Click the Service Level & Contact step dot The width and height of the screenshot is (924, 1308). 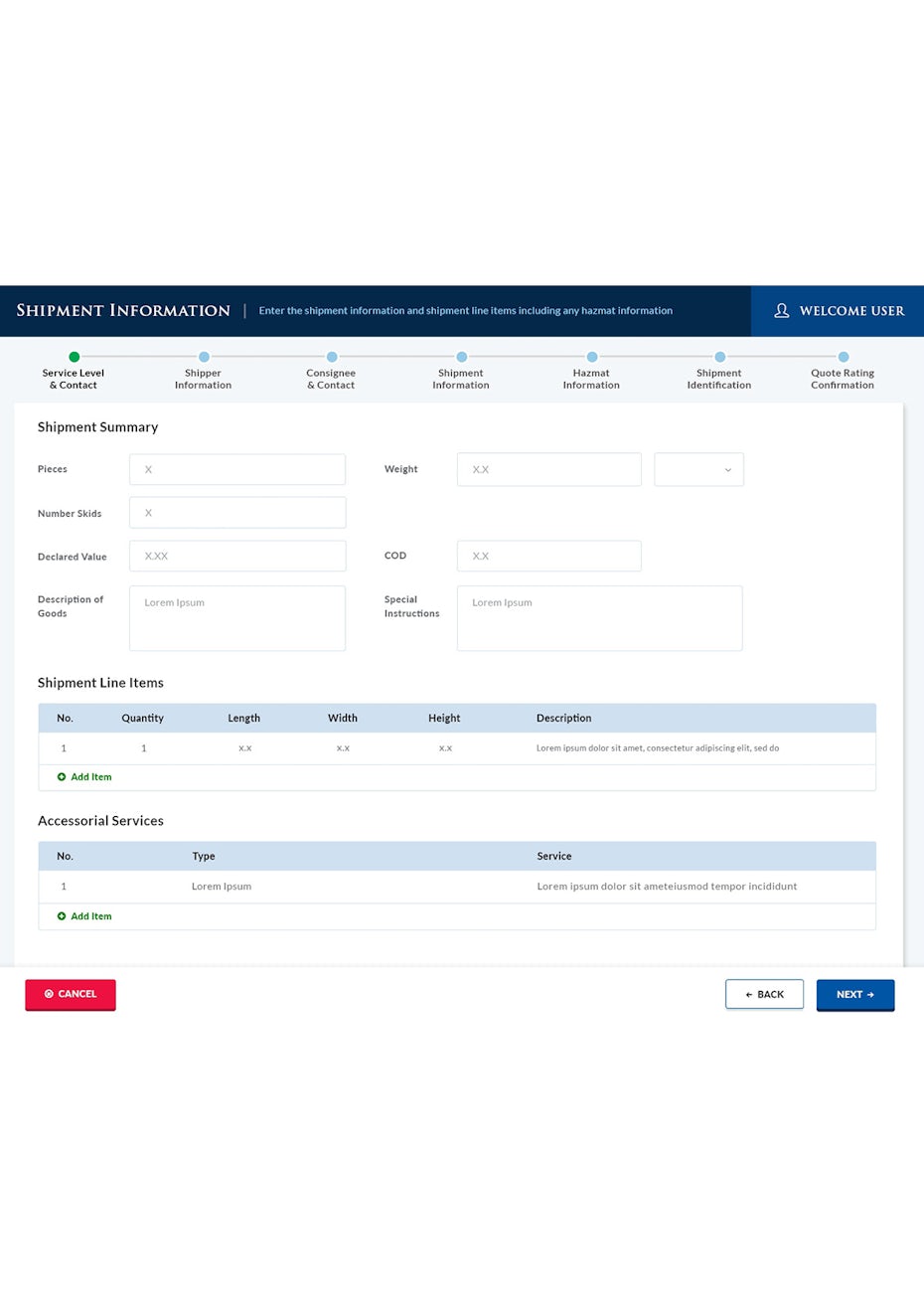(74, 357)
